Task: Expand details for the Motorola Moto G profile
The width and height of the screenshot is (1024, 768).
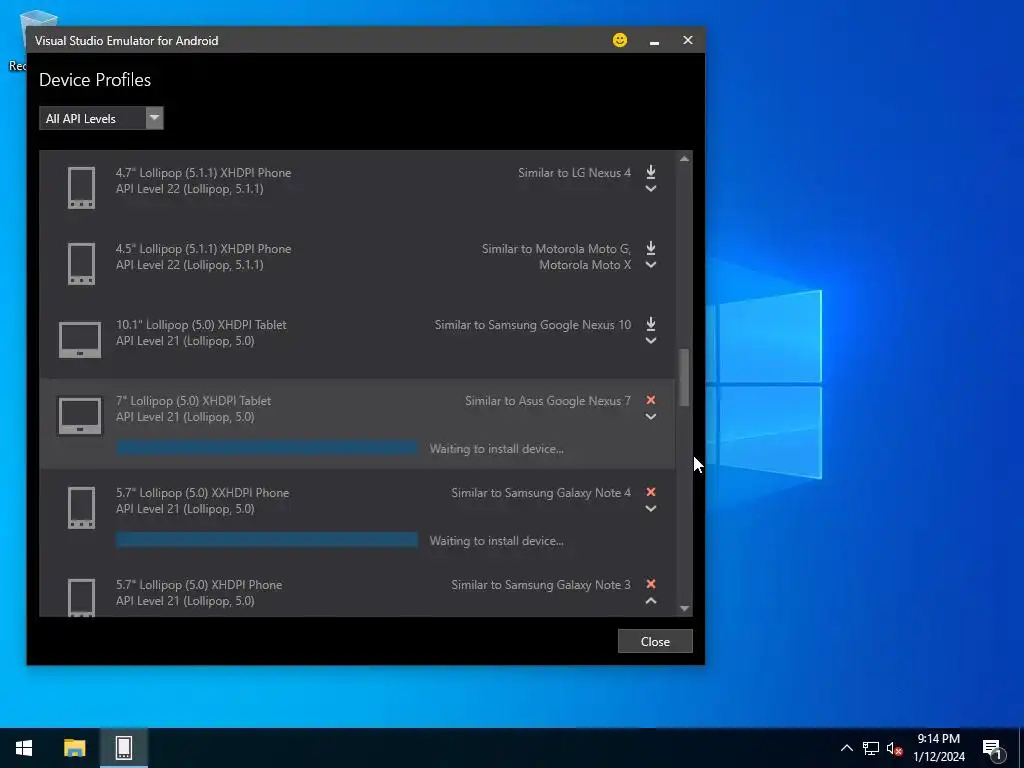Action: pyautogui.click(x=650, y=265)
